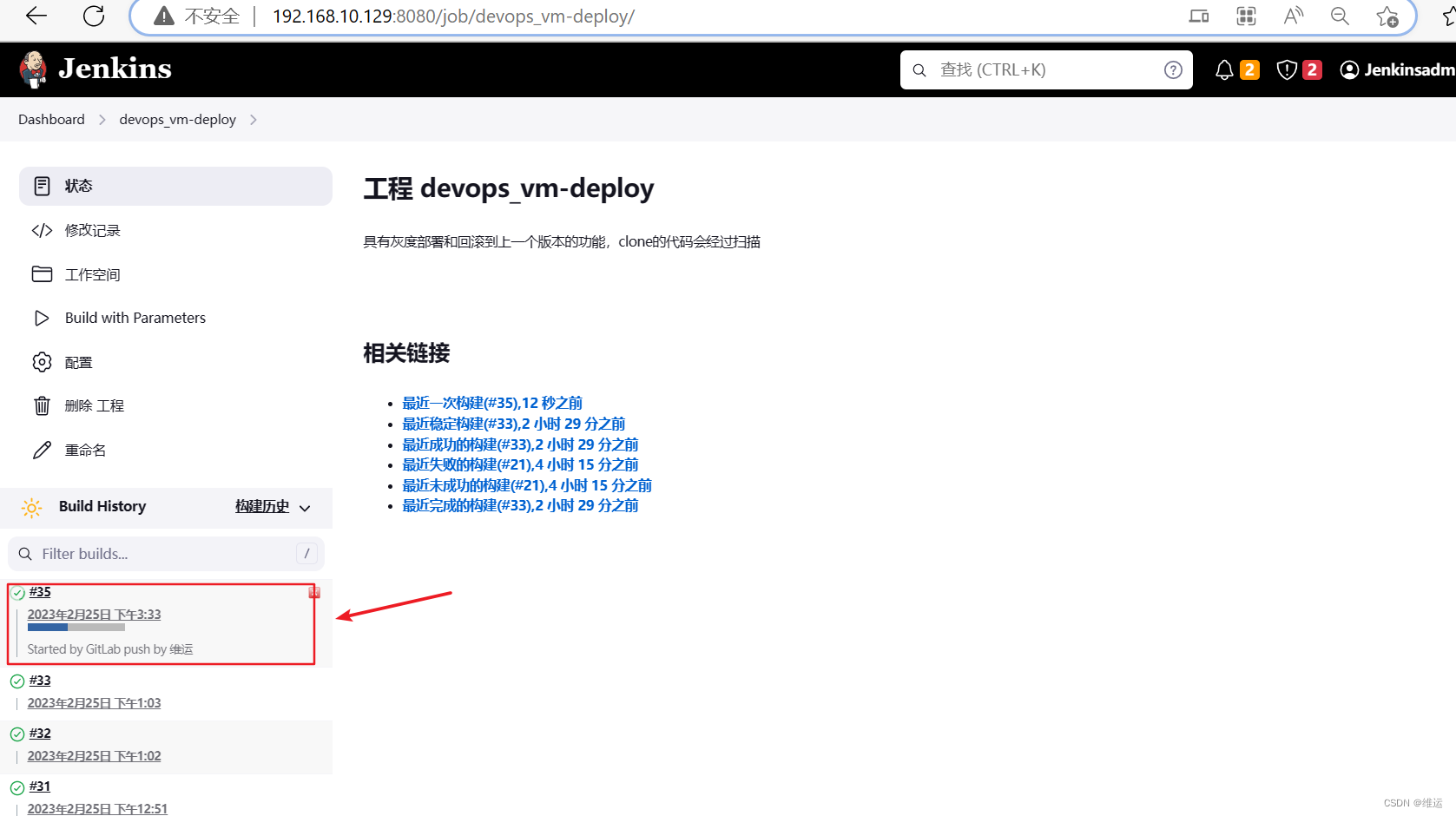Open build #33 timestamp 下午1:03
Viewport: 1456px width, 816px height.
pos(94,703)
